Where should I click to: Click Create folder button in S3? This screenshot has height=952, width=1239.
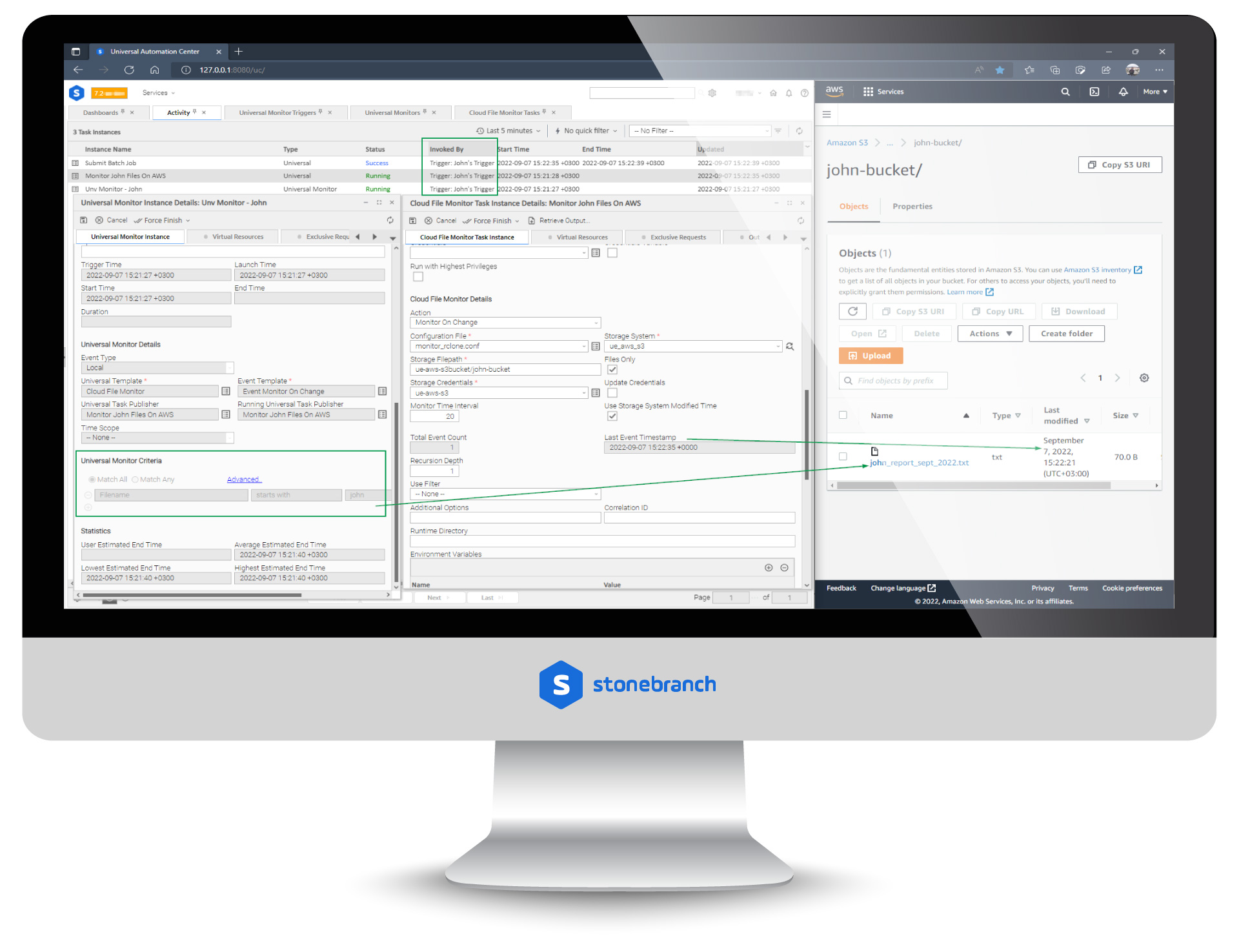[x=1067, y=334]
